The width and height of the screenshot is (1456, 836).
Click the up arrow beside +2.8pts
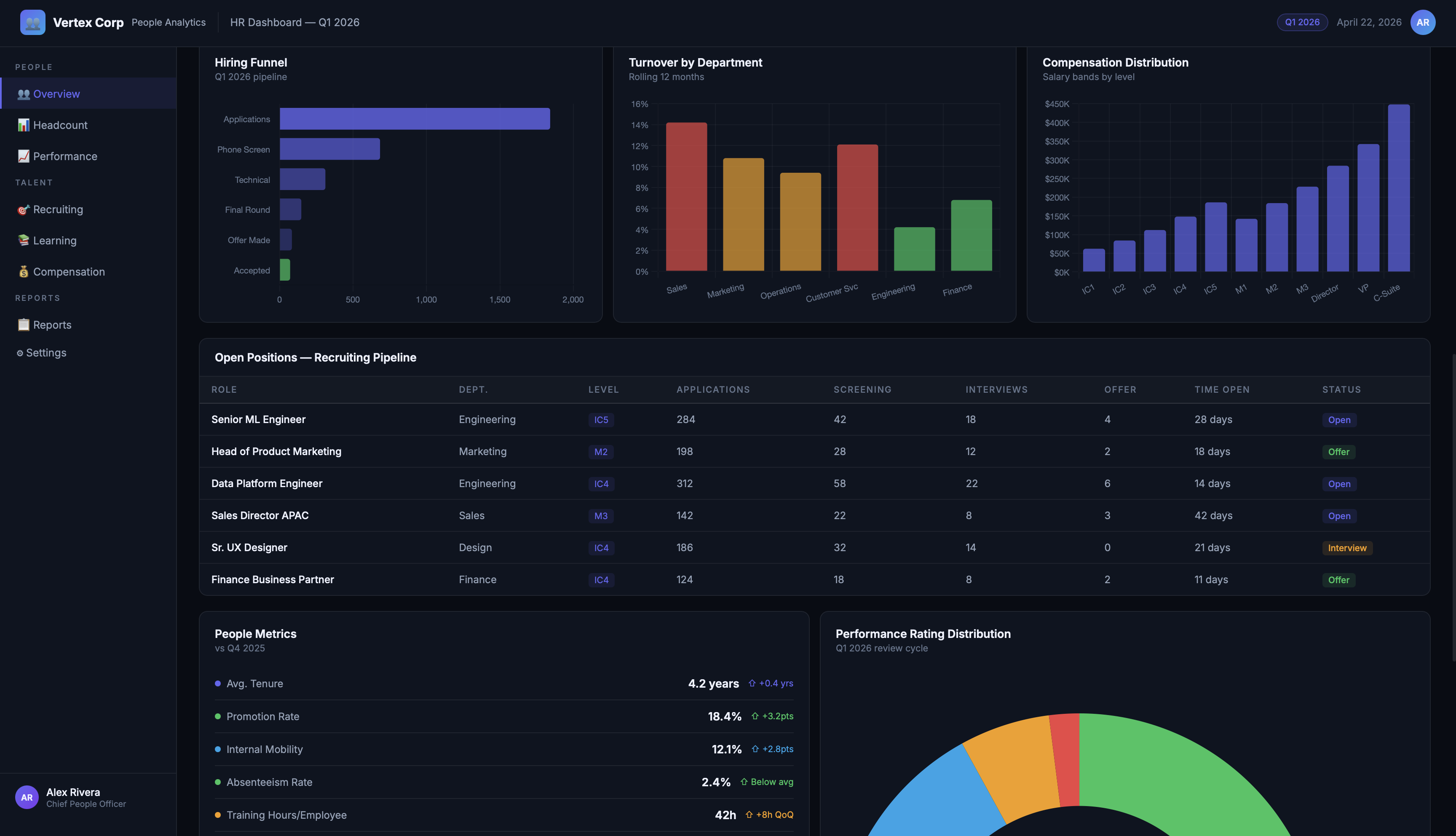click(x=755, y=749)
